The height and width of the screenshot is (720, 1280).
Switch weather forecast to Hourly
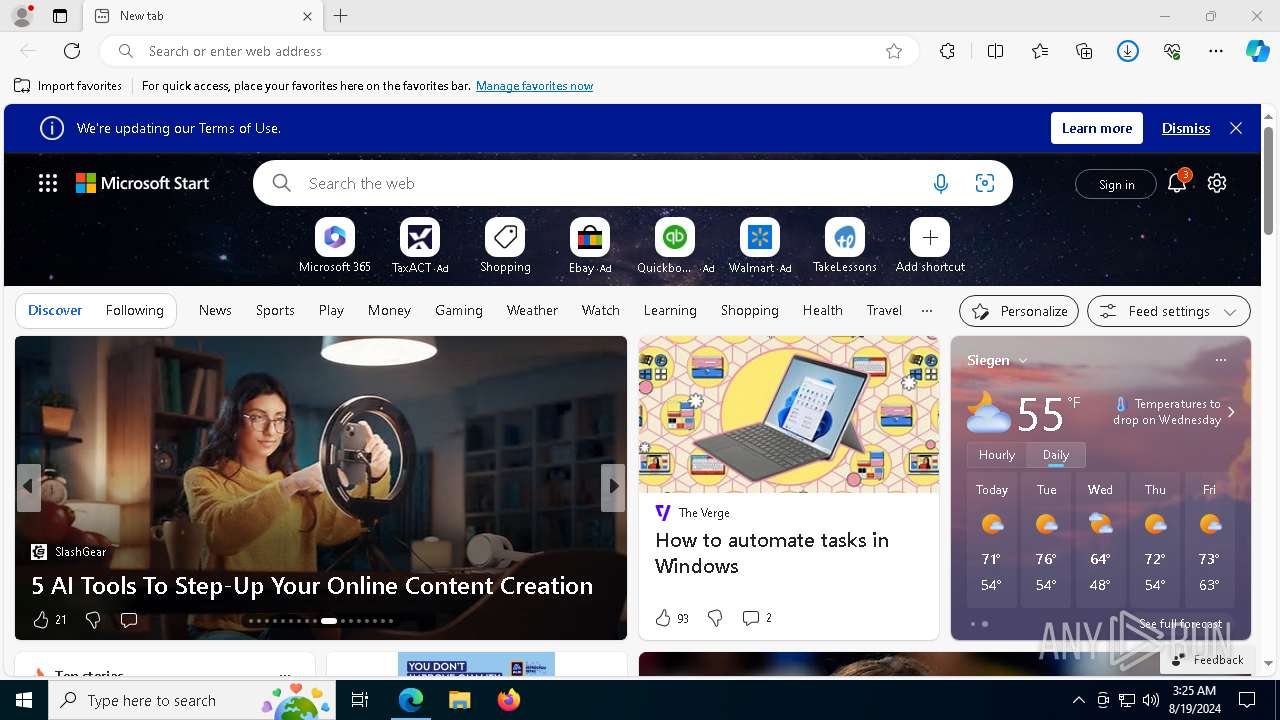(997, 454)
